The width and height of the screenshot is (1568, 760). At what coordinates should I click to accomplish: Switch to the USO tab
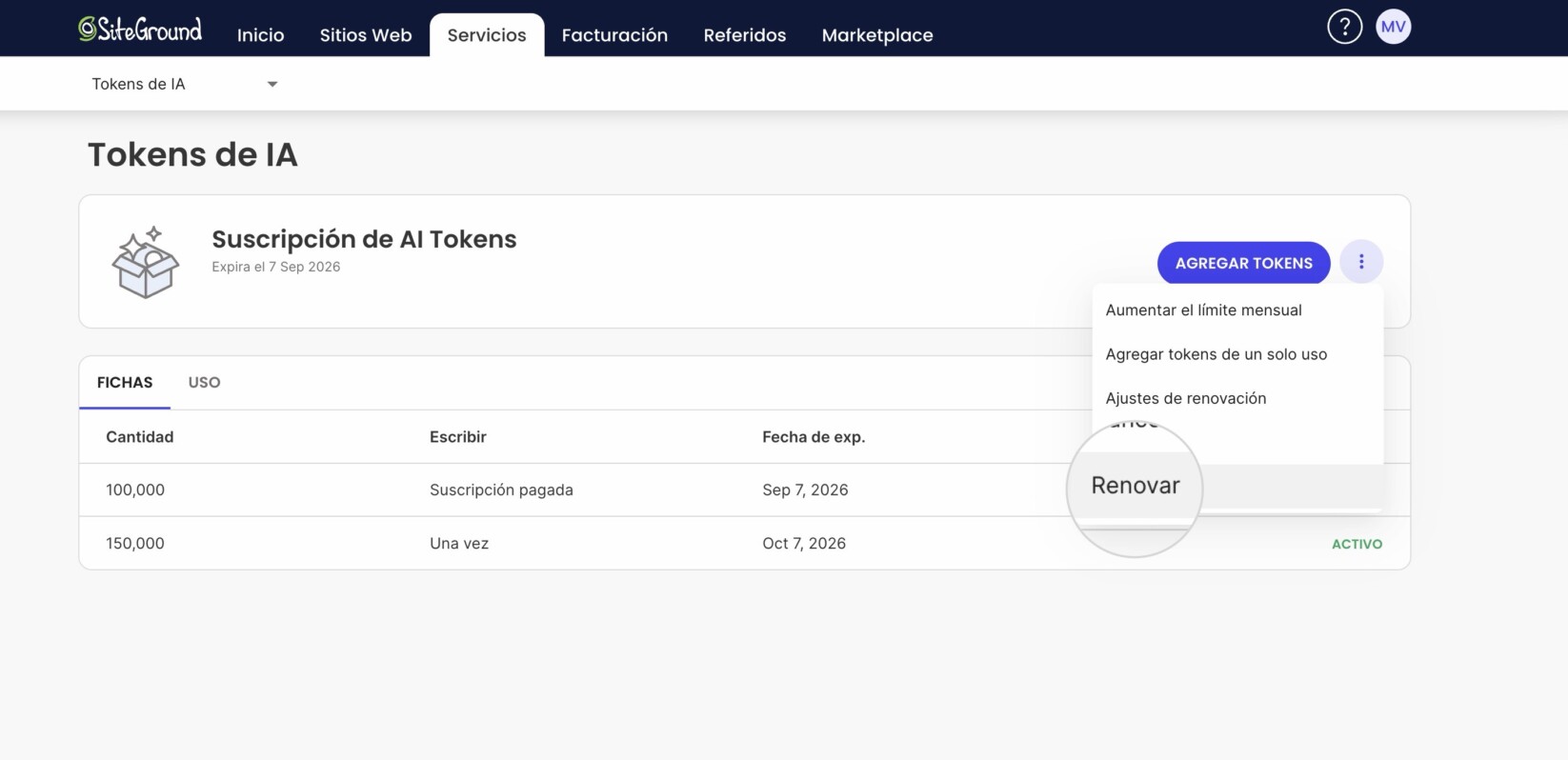204,382
